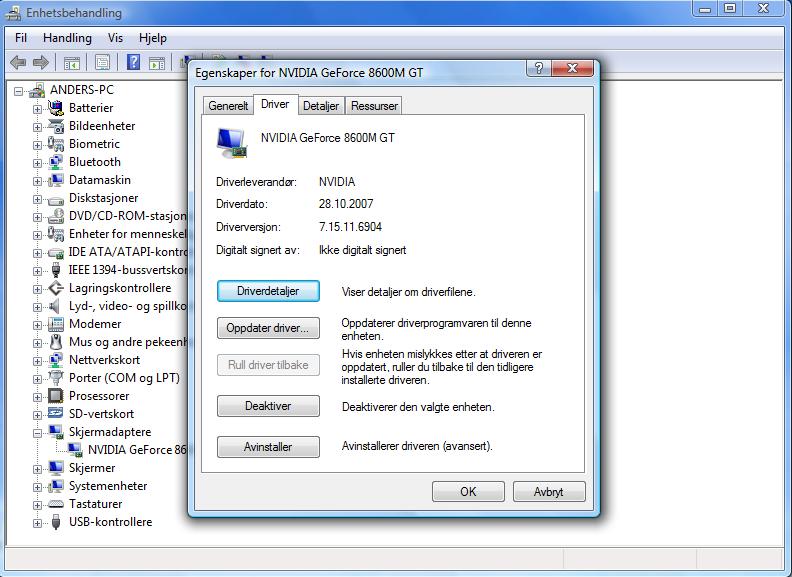Close the Egenskaper properties dialog
The width and height of the screenshot is (792, 577).
[572, 68]
